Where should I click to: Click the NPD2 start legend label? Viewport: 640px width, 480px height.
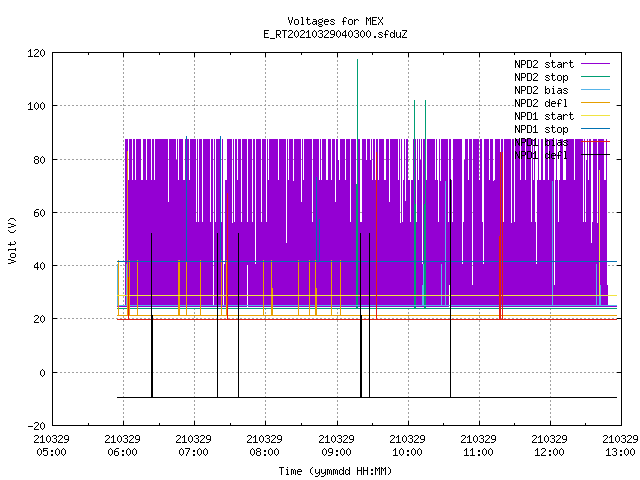(544, 64)
